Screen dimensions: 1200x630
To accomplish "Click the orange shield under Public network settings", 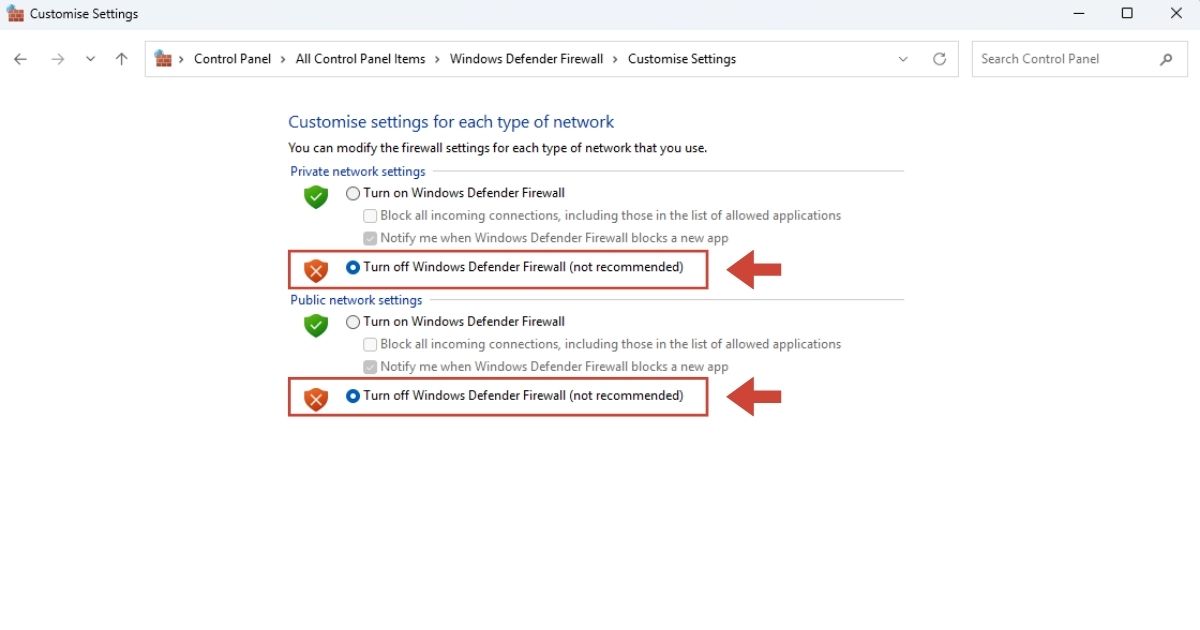I will pos(316,399).
